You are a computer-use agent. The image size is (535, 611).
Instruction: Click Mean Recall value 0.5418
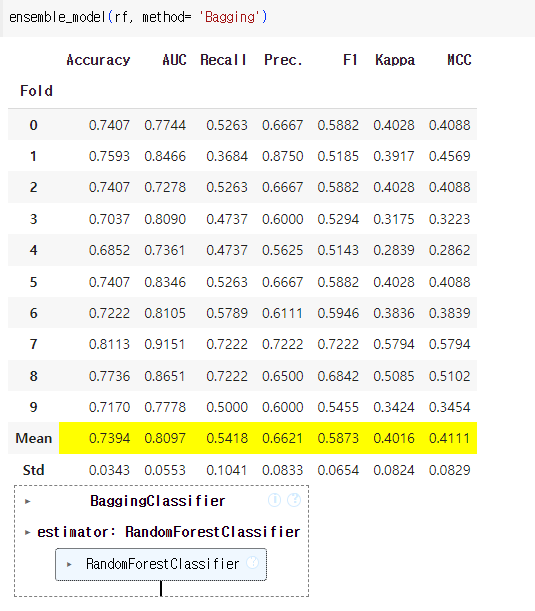pyautogui.click(x=227, y=438)
